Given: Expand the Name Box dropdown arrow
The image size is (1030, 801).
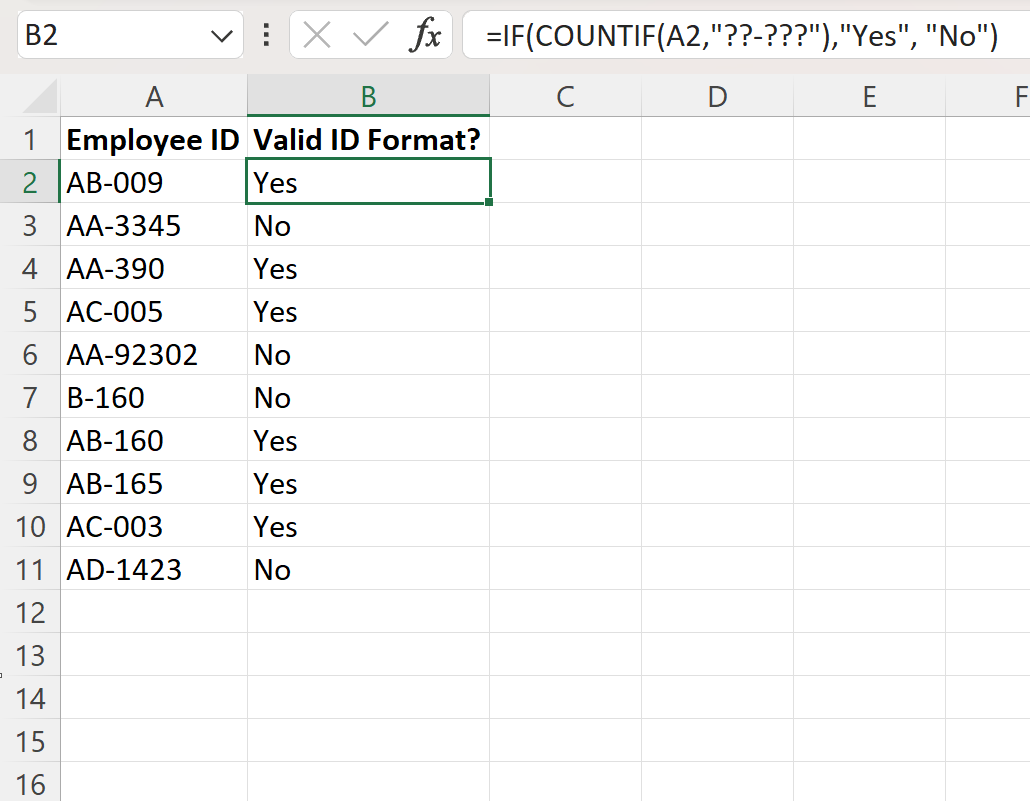Looking at the screenshot, I should point(221,36).
